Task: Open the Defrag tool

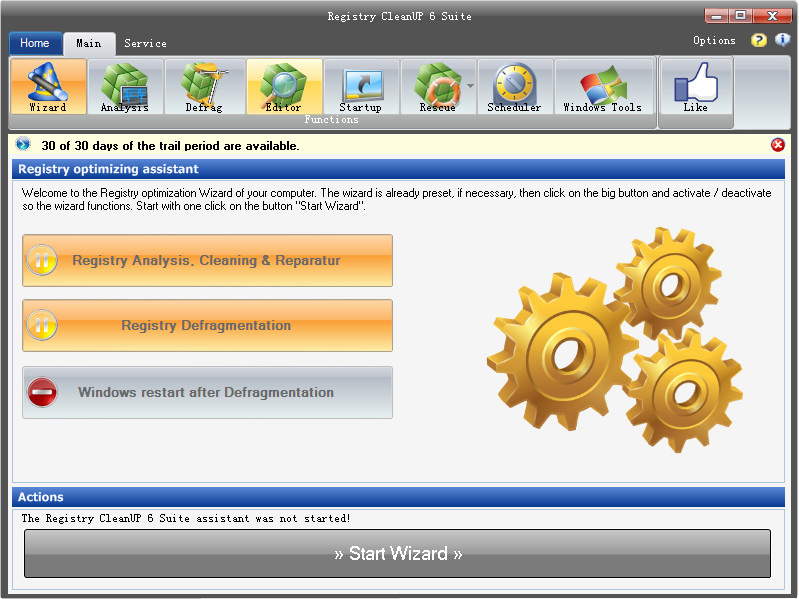Action: point(203,86)
